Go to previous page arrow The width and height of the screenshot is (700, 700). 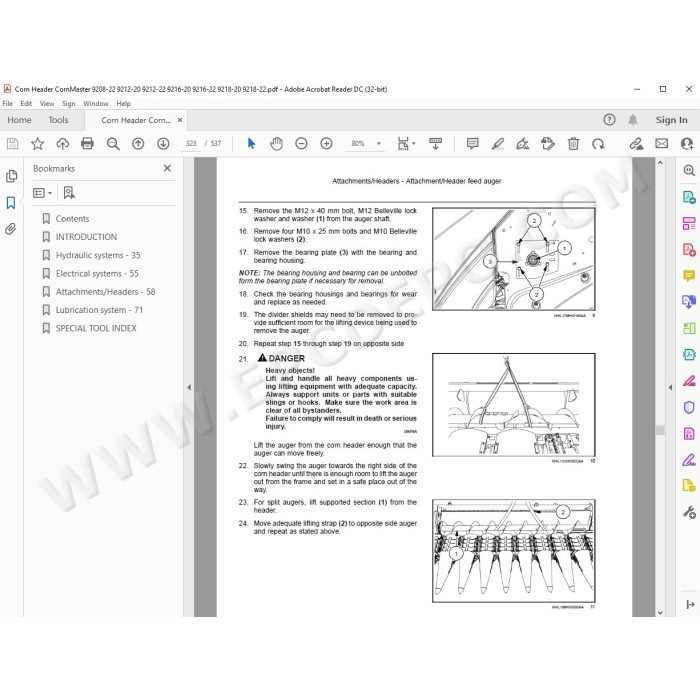138,144
